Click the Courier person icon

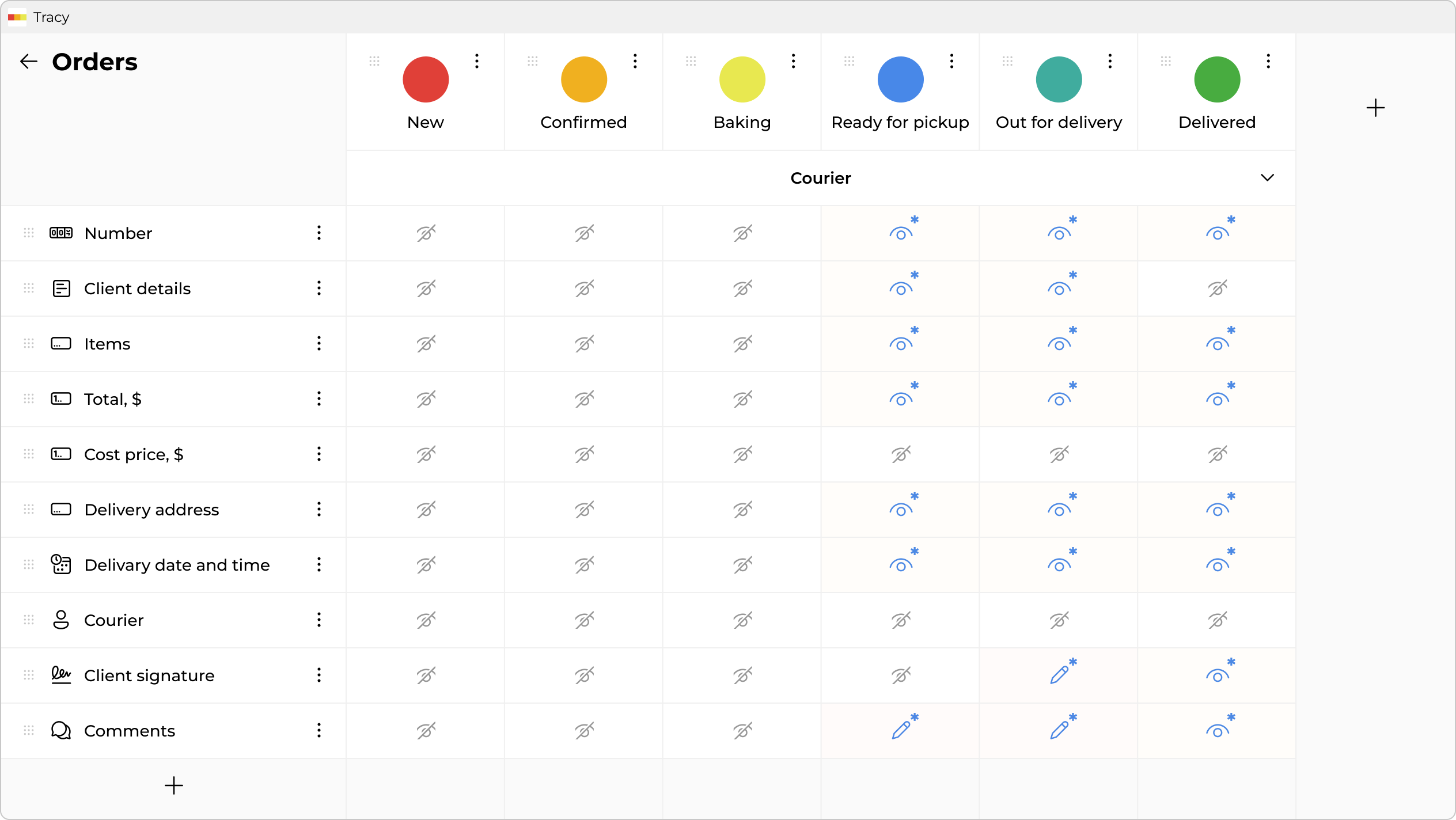click(x=61, y=620)
